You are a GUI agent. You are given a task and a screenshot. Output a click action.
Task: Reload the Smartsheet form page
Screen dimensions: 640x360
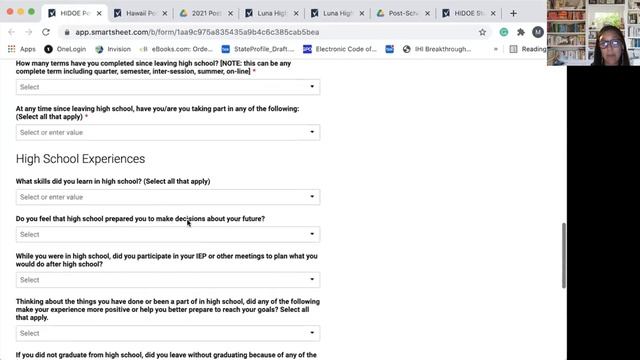(46, 32)
